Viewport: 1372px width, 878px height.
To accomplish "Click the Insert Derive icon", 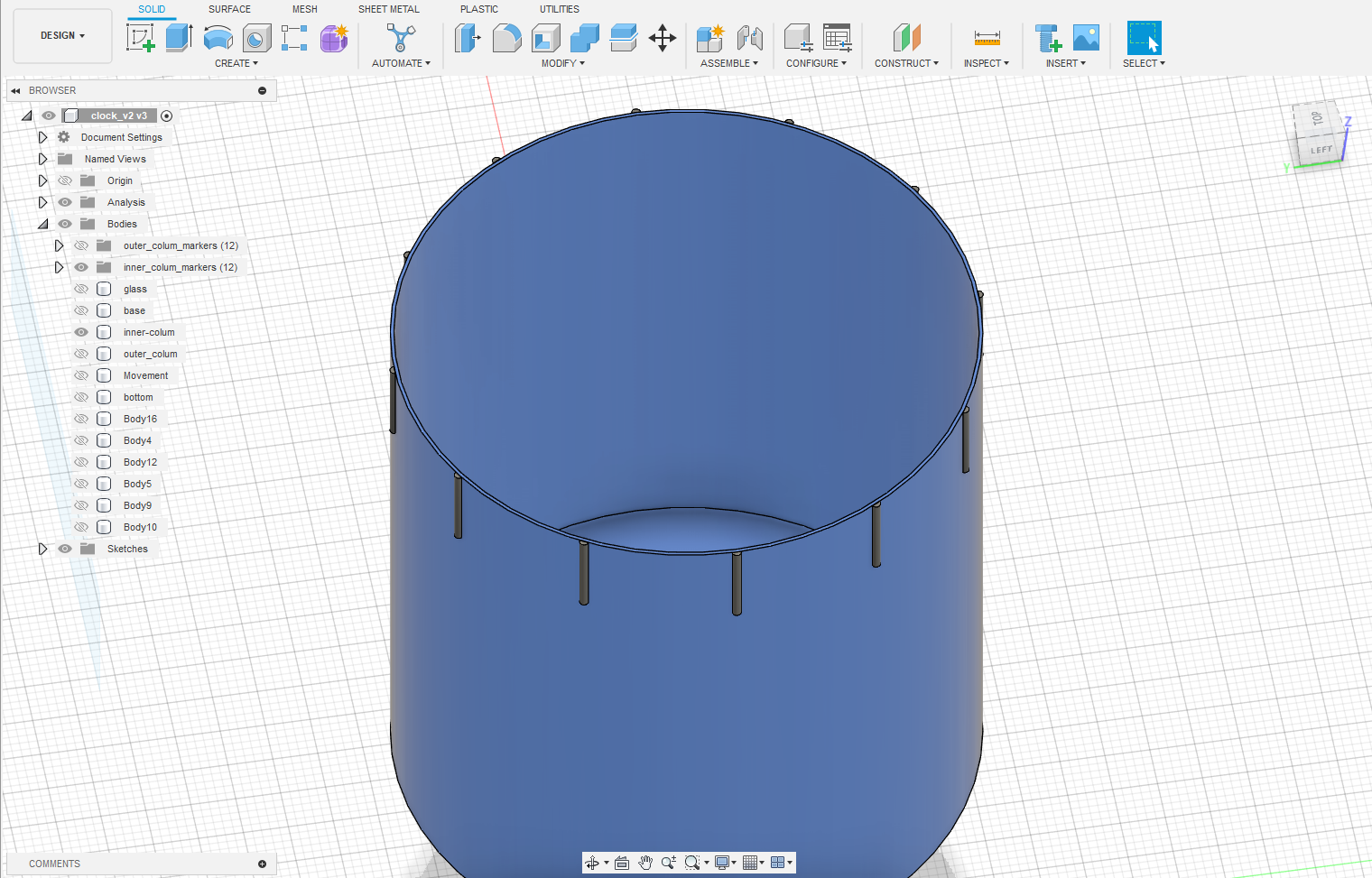I will pyautogui.click(x=1048, y=38).
